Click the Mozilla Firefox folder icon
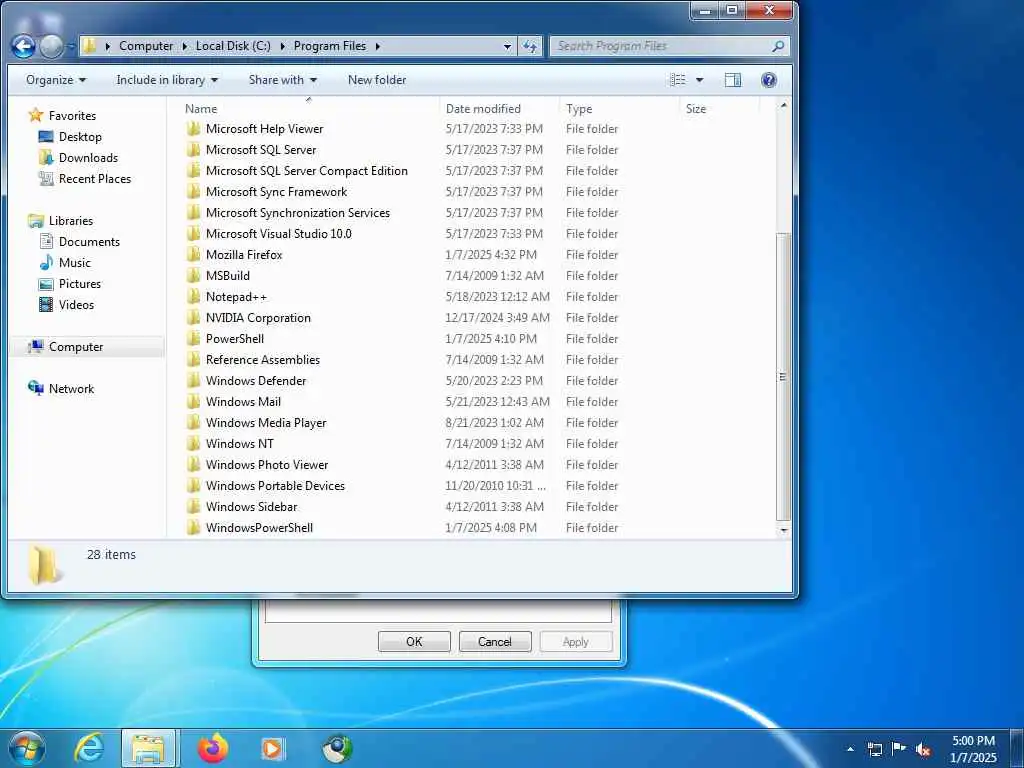Image resolution: width=1024 pixels, height=768 pixels. point(193,255)
